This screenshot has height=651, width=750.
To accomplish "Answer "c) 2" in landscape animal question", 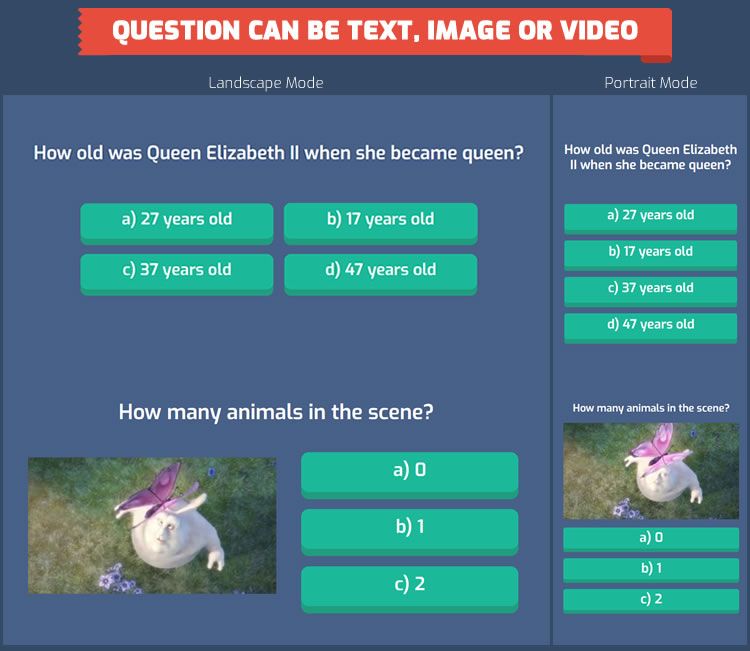I will coord(409,585).
